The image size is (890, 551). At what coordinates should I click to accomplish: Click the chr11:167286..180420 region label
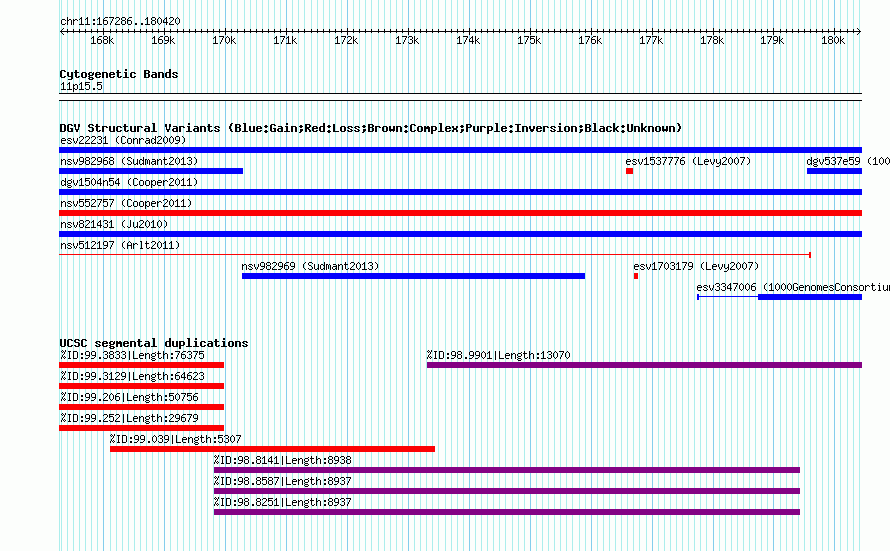point(120,21)
